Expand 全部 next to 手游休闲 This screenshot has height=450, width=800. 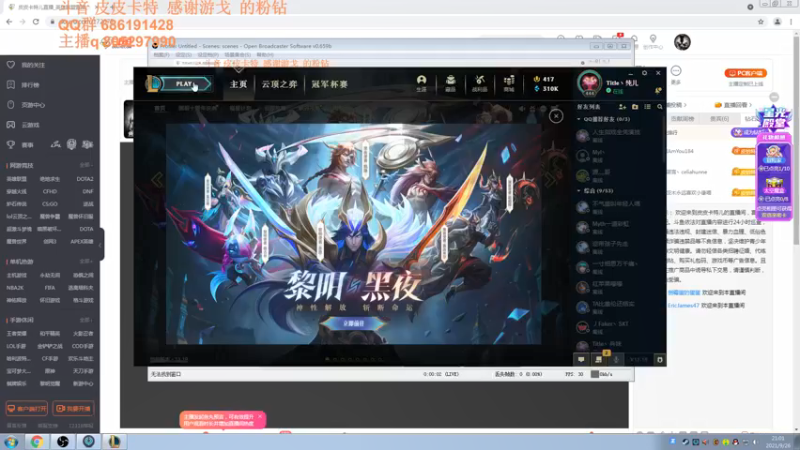[x=85, y=320]
